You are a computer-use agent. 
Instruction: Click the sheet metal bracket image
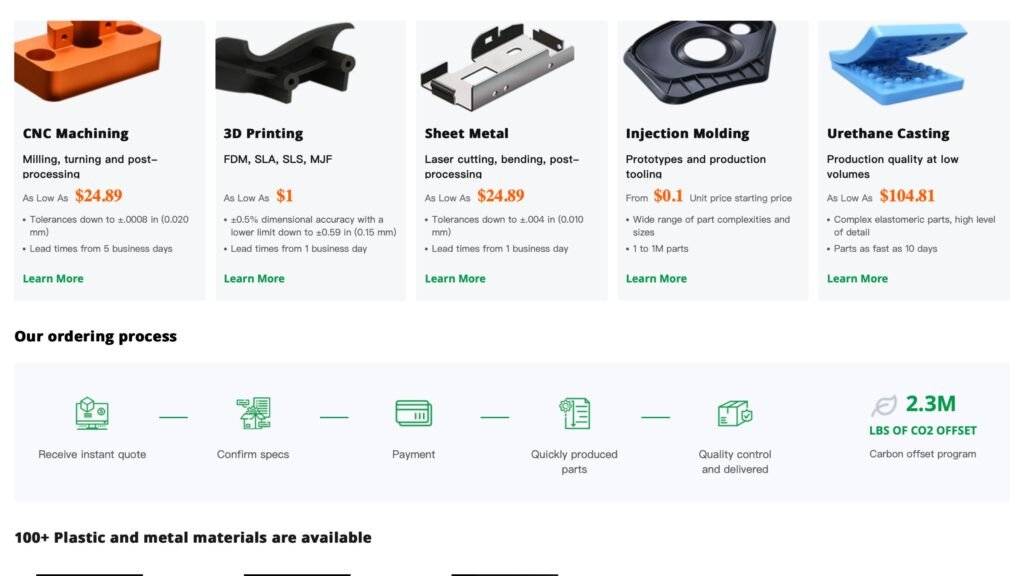tap(498, 67)
